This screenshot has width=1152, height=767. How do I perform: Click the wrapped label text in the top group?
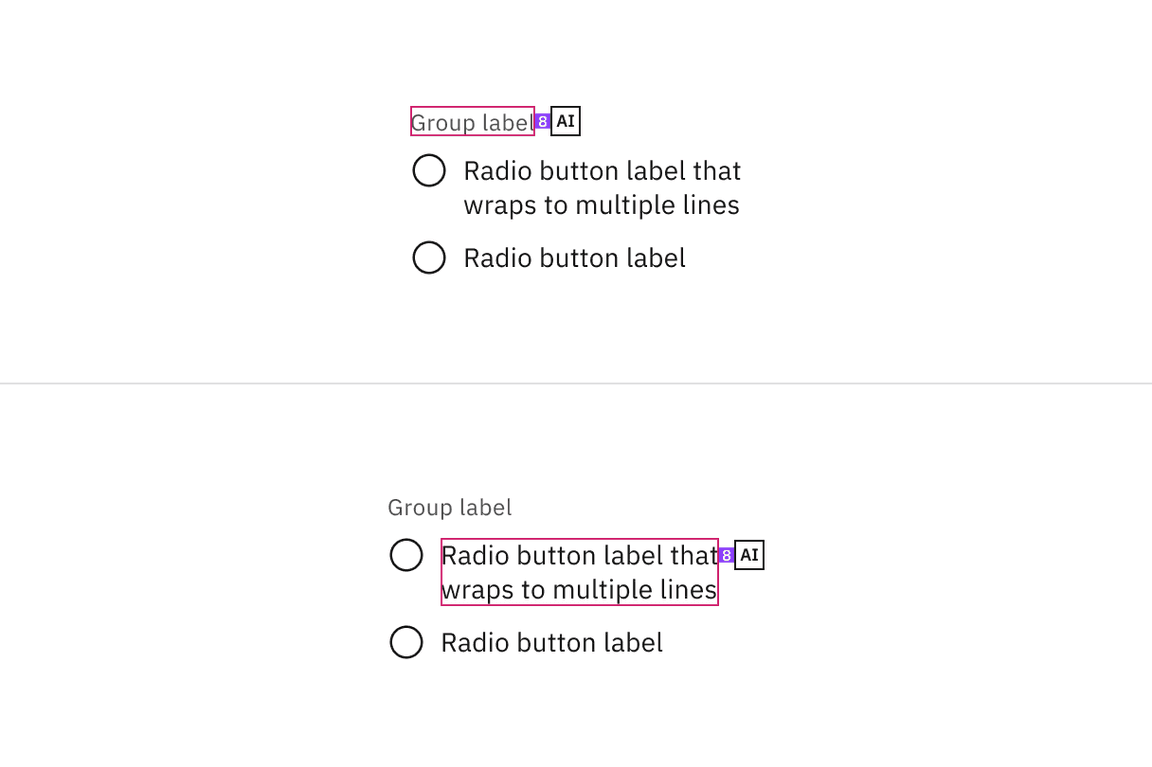[x=601, y=187]
